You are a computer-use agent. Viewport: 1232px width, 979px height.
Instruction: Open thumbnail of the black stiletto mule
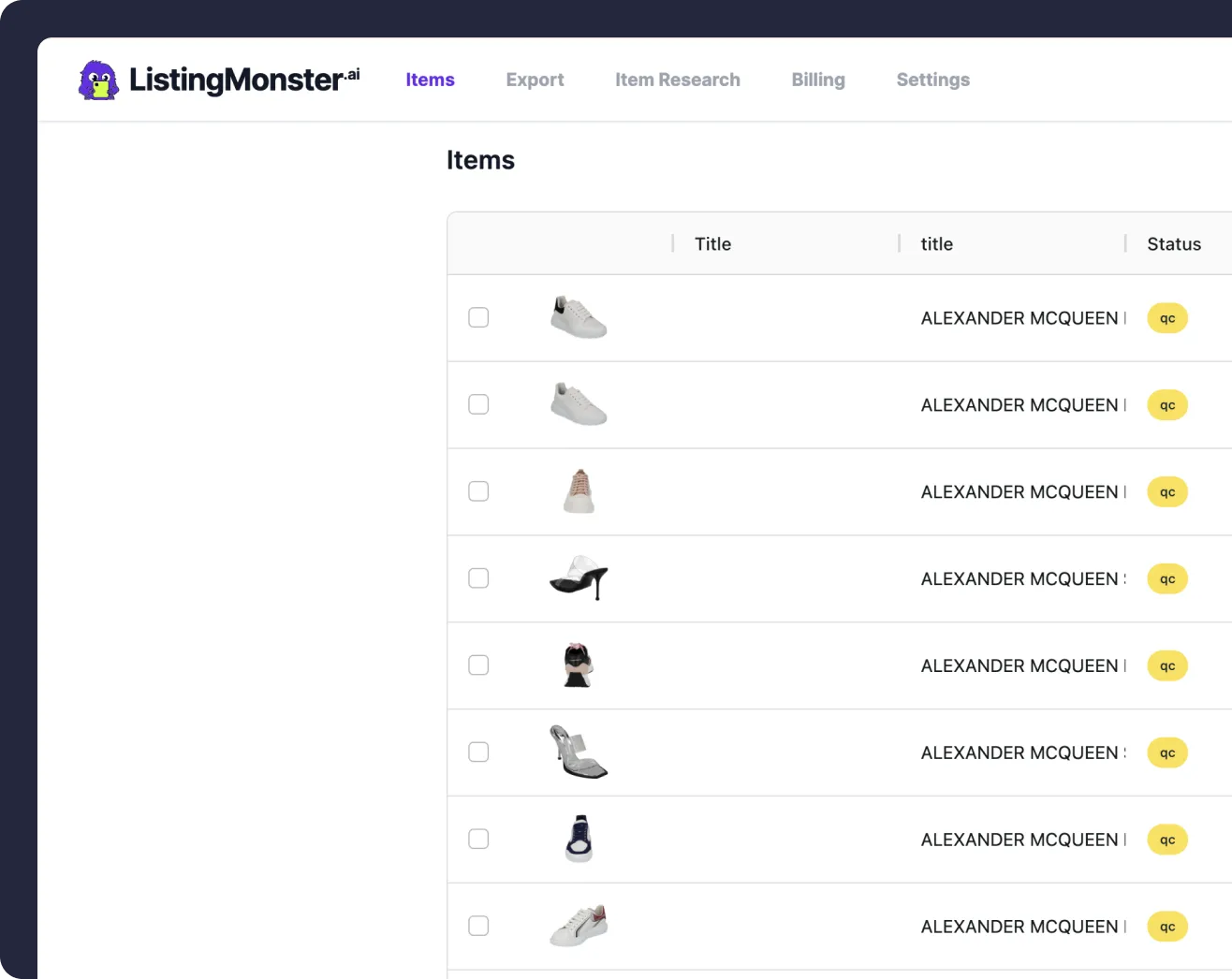point(579,578)
